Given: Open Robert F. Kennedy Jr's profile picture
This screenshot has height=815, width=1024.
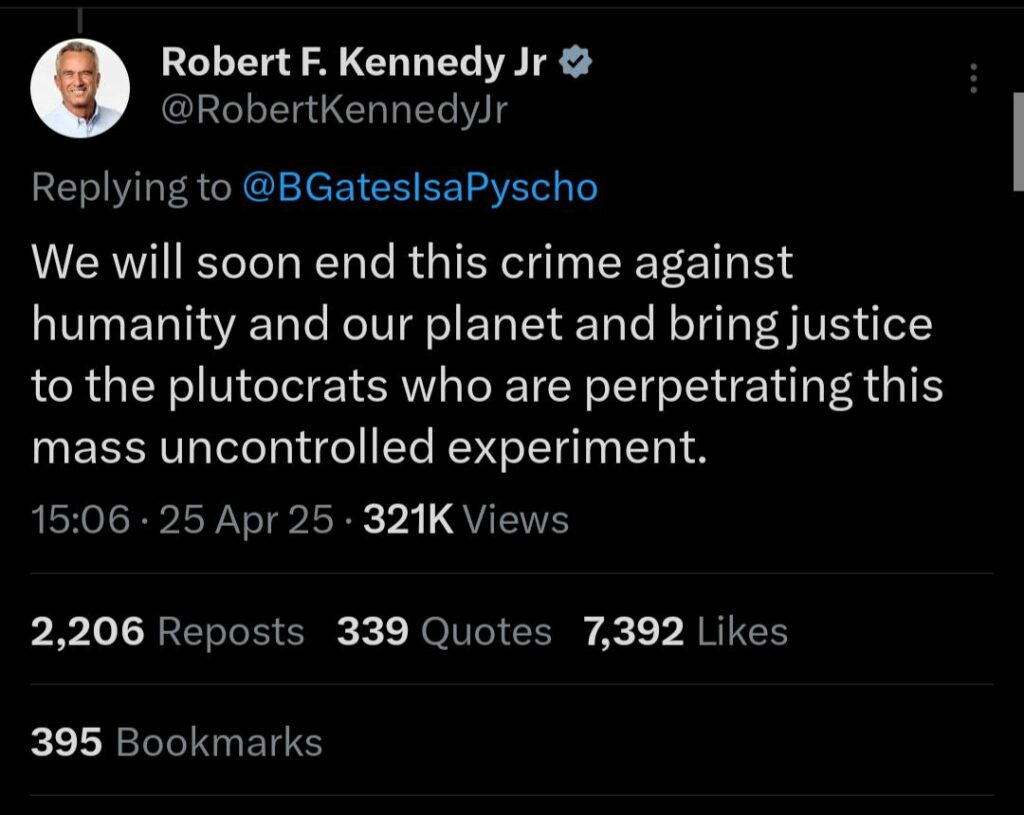Looking at the screenshot, I should [80, 88].
